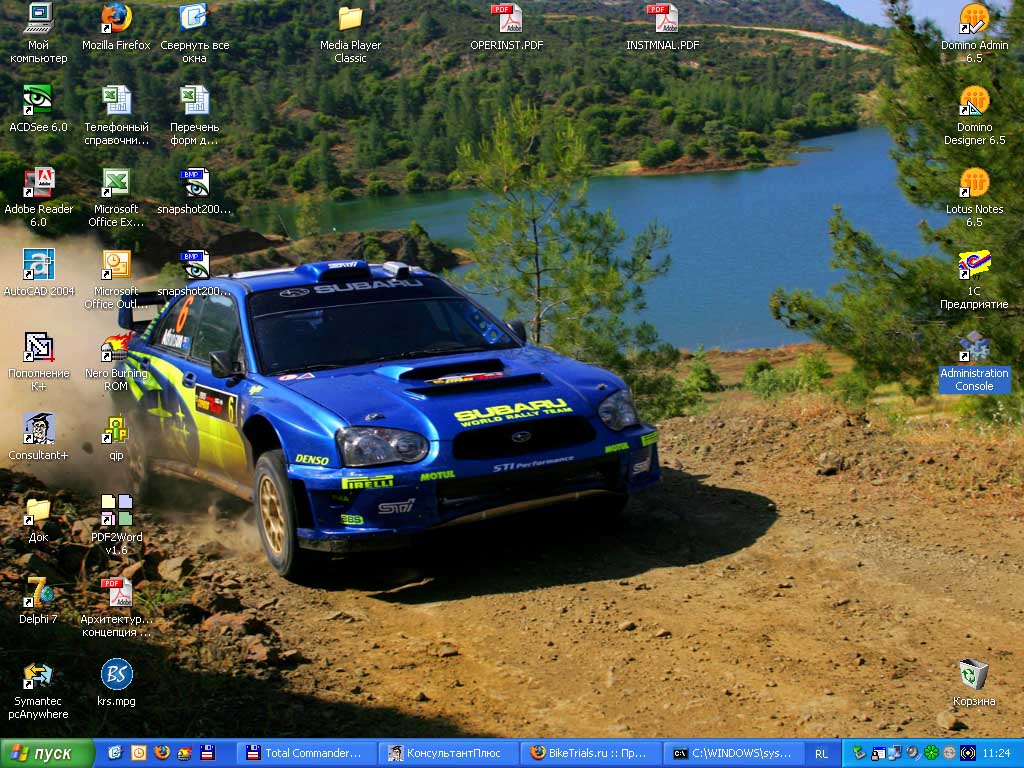Click the 1C Предприятие desktop icon

[x=974, y=265]
